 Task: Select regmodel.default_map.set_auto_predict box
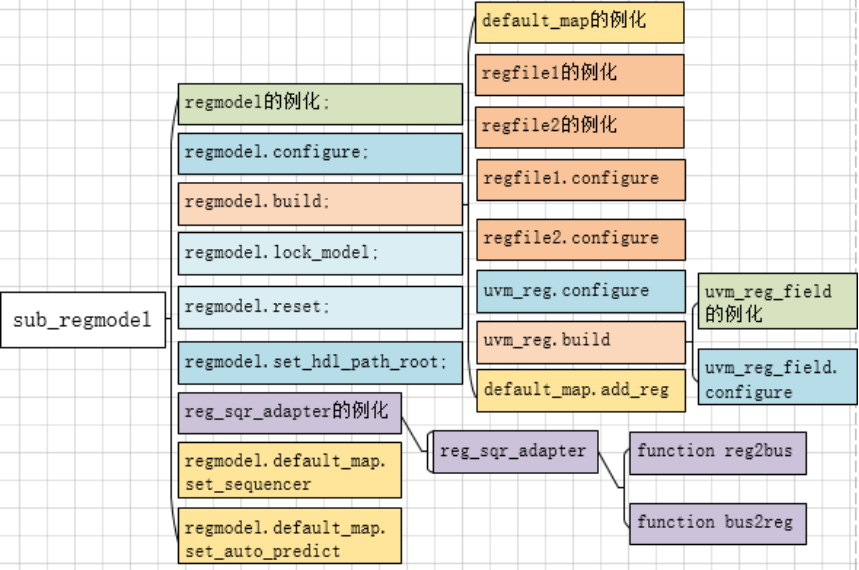coord(290,535)
